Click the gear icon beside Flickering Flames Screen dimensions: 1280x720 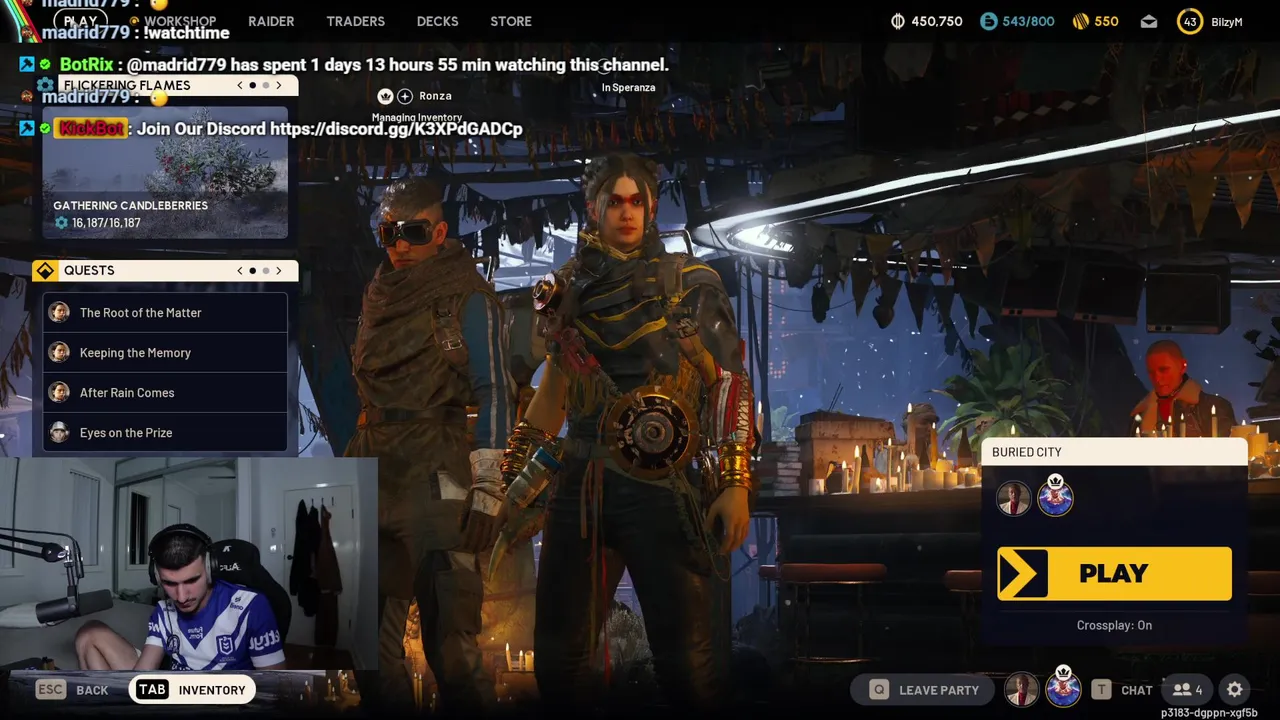point(45,85)
